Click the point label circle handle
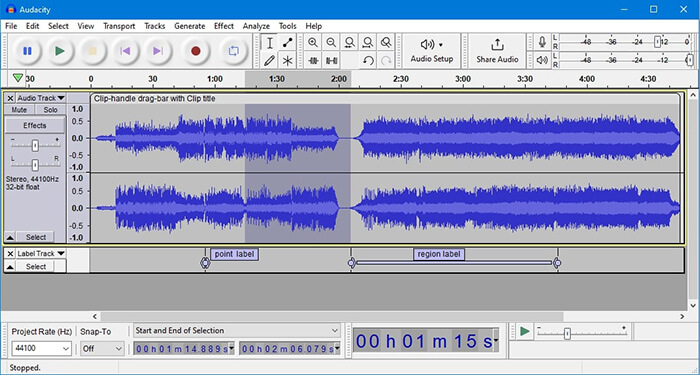The image size is (700, 375). point(205,263)
